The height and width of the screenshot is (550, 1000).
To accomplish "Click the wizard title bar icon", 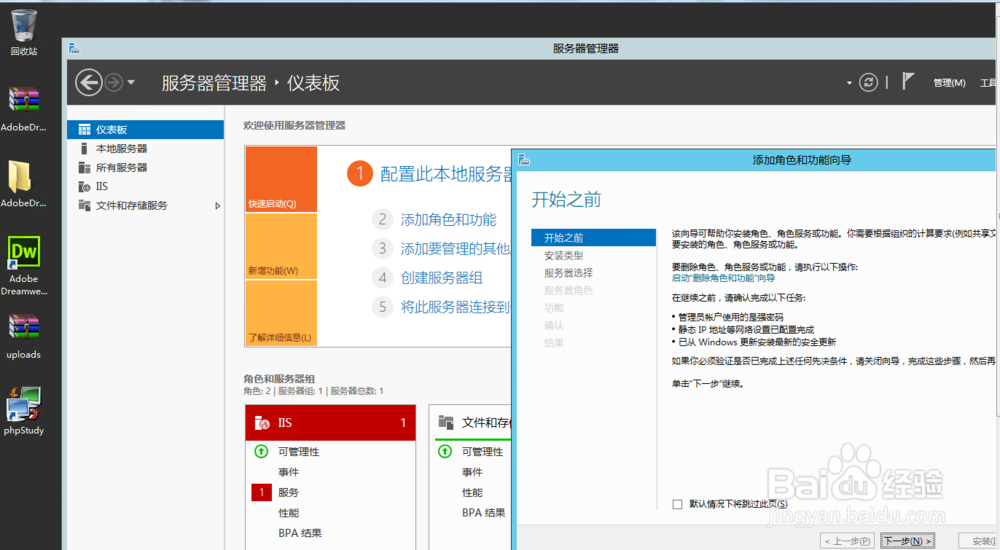I will [524, 160].
